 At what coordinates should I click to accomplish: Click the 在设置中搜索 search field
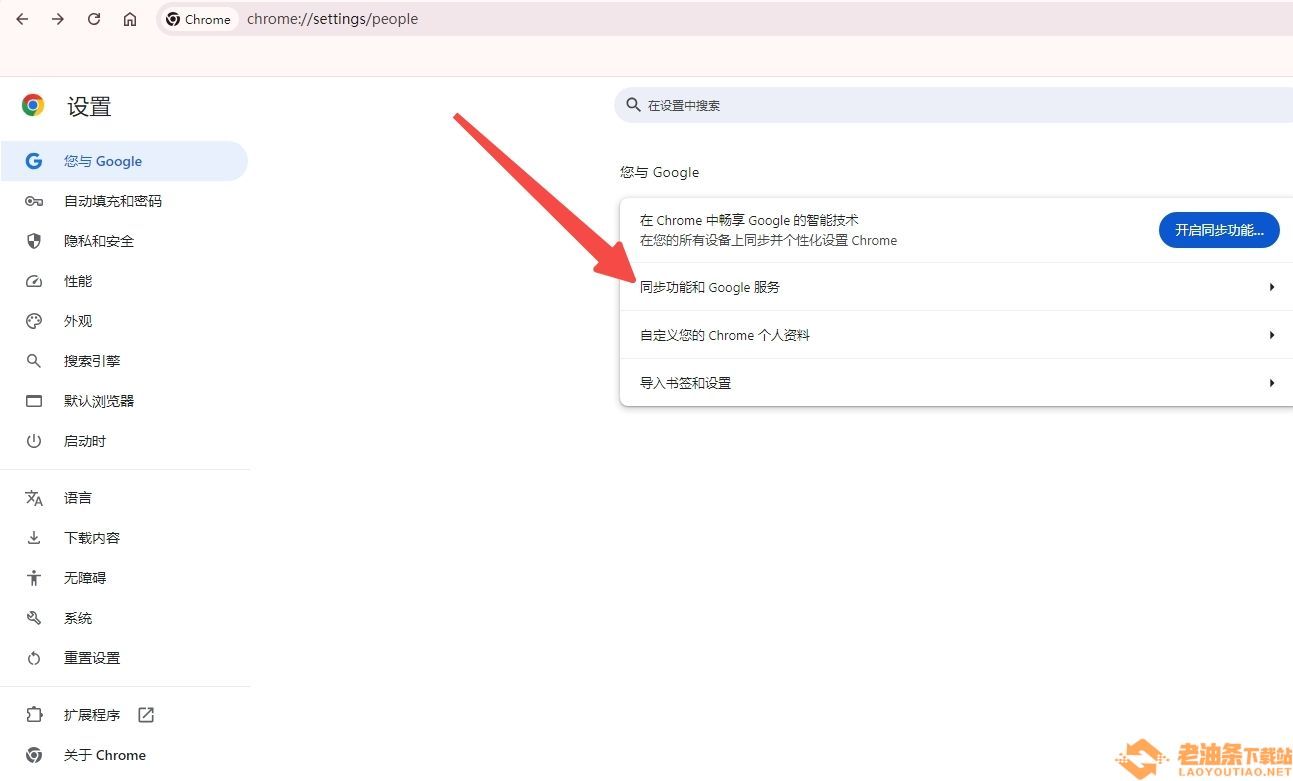pos(954,105)
